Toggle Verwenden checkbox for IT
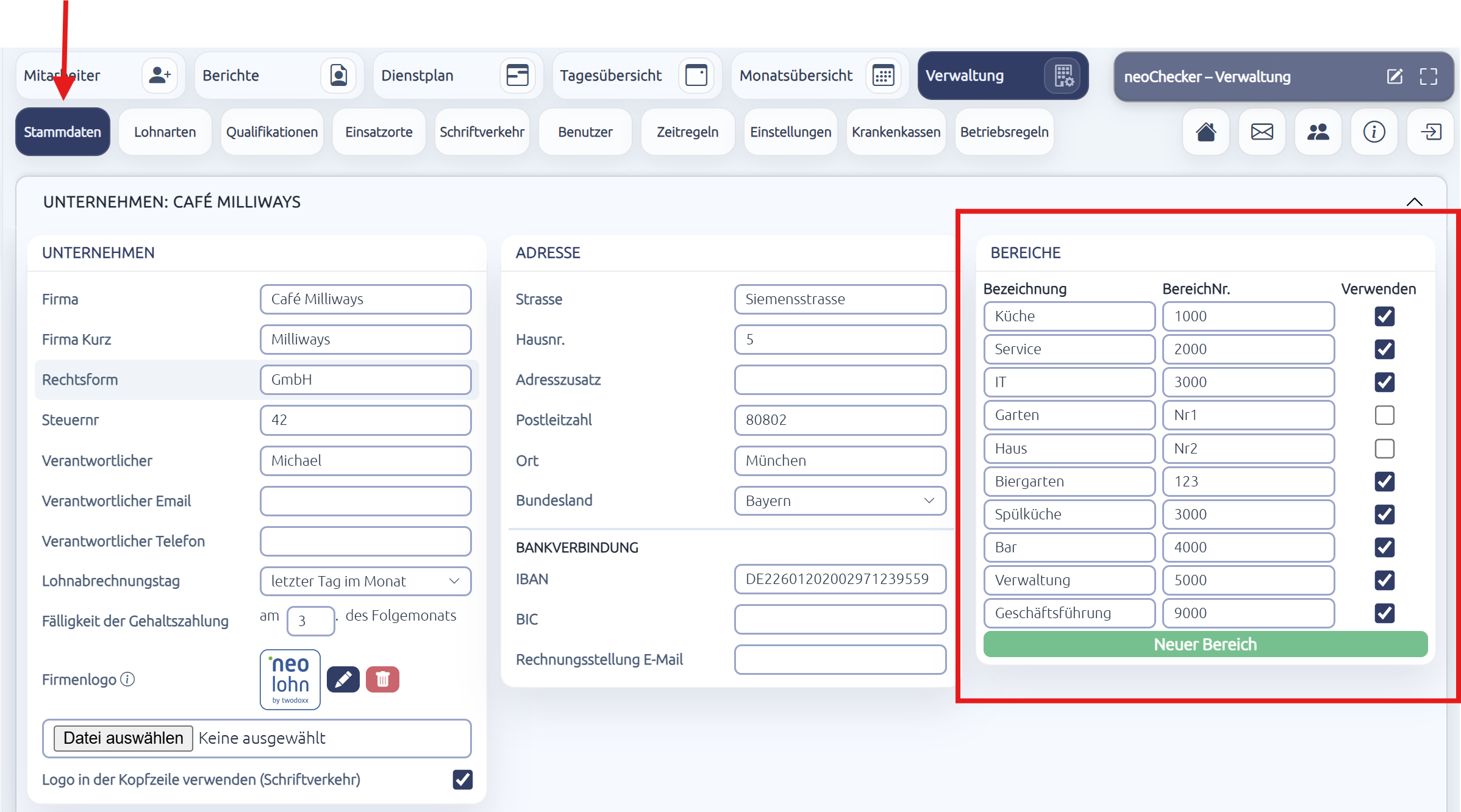The image size is (1461, 812). coord(1385,382)
